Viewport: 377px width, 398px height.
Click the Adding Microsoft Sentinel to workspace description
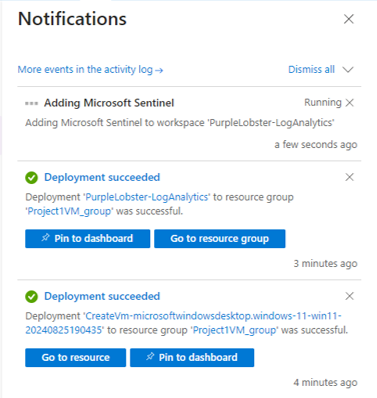coord(180,123)
